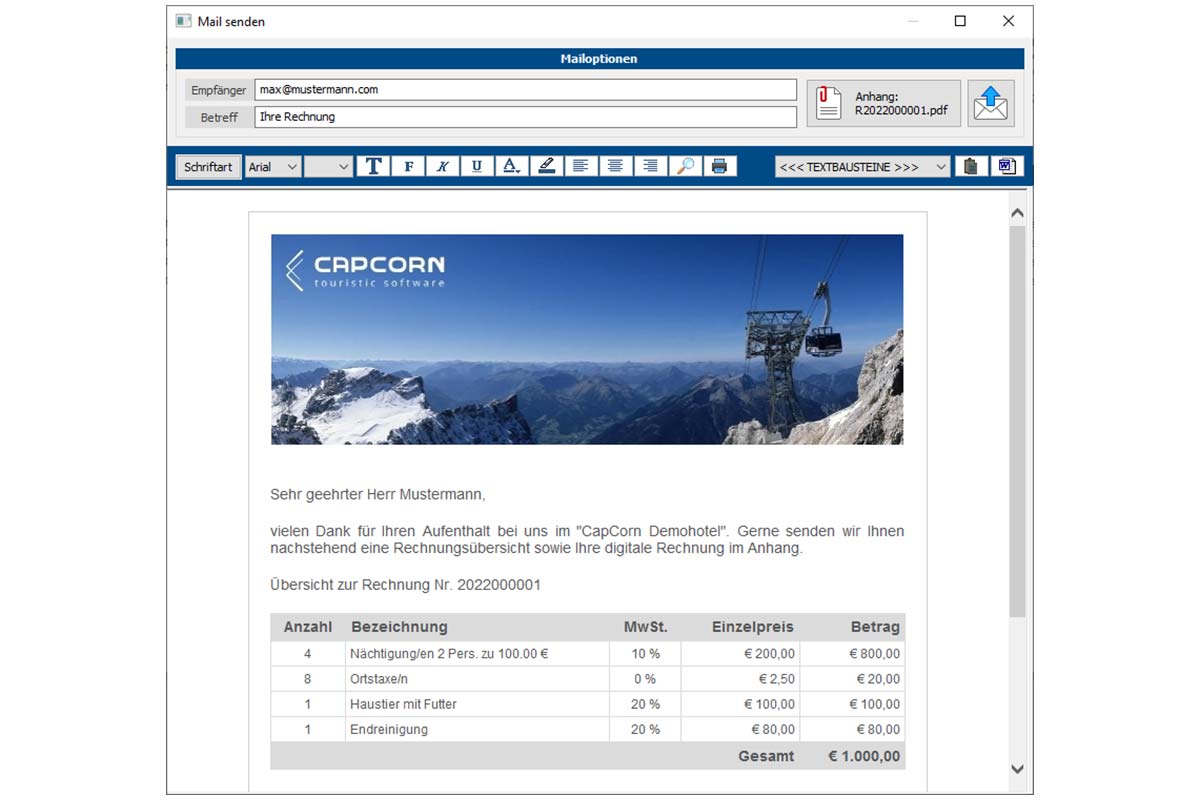Screen dimensions: 1200x800
Task: Click the send mail envelope icon
Action: pos(990,103)
